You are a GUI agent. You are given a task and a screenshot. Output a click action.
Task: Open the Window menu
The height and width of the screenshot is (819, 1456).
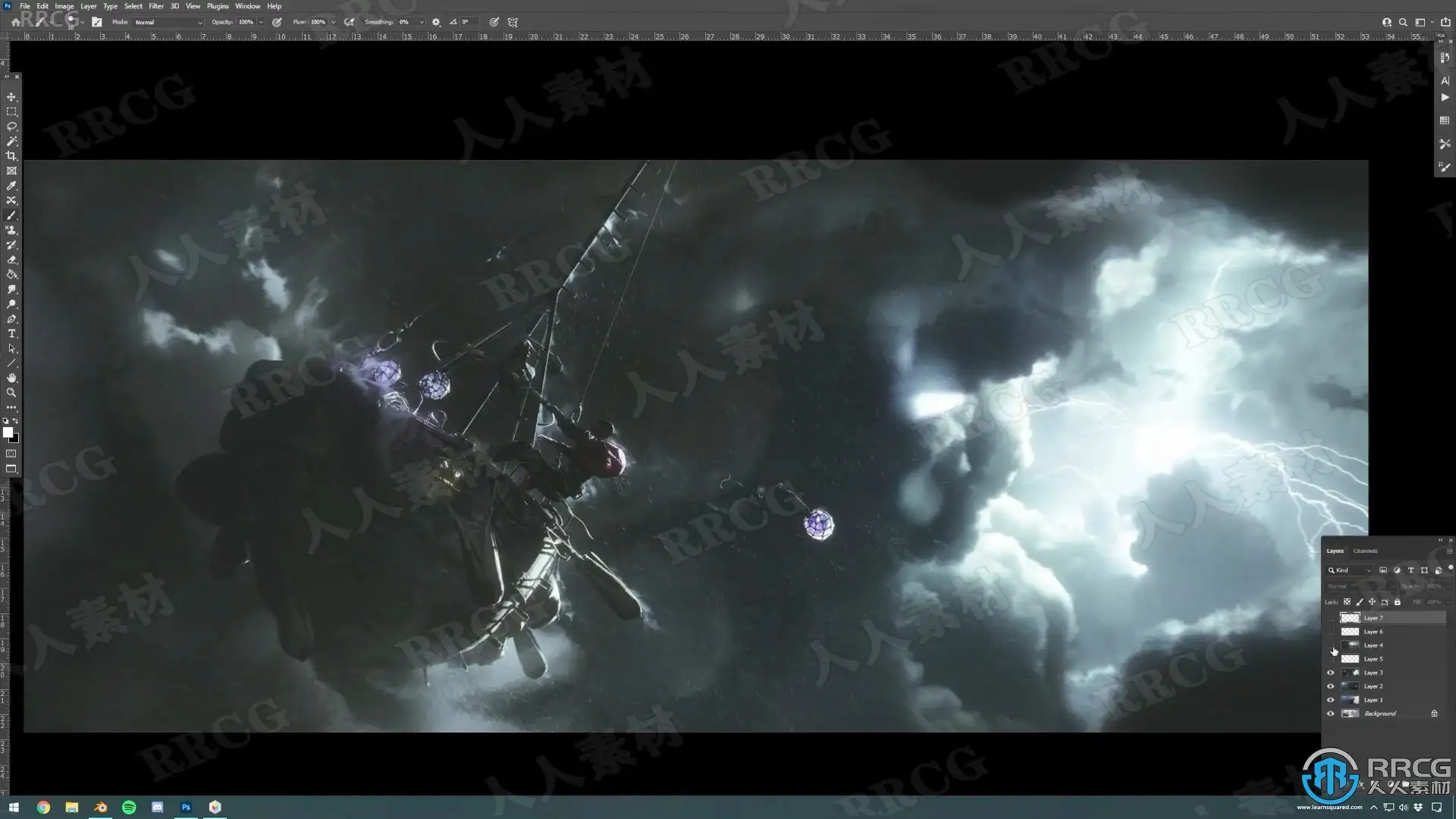pos(247,6)
